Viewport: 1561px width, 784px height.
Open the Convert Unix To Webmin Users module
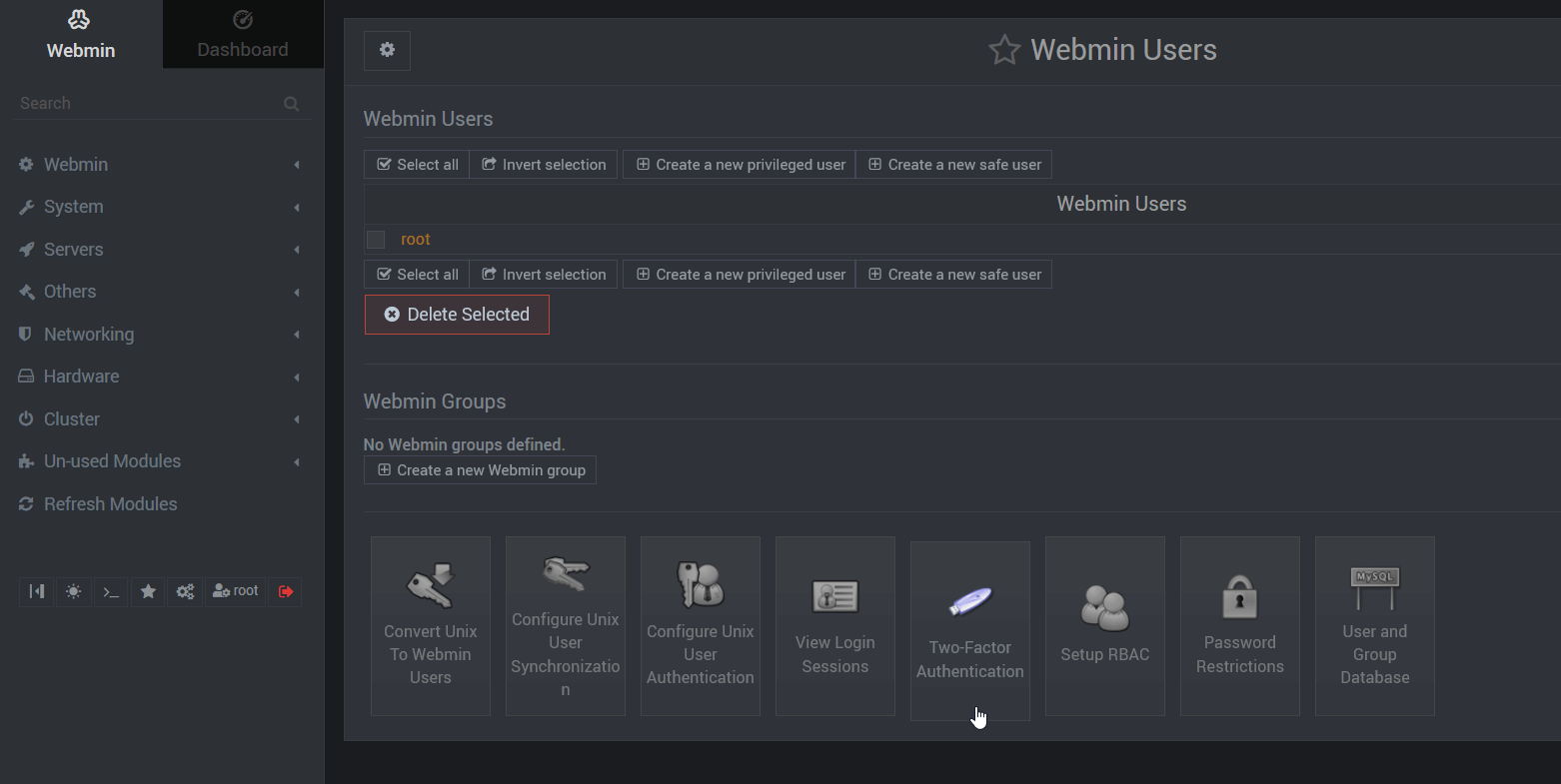click(431, 626)
